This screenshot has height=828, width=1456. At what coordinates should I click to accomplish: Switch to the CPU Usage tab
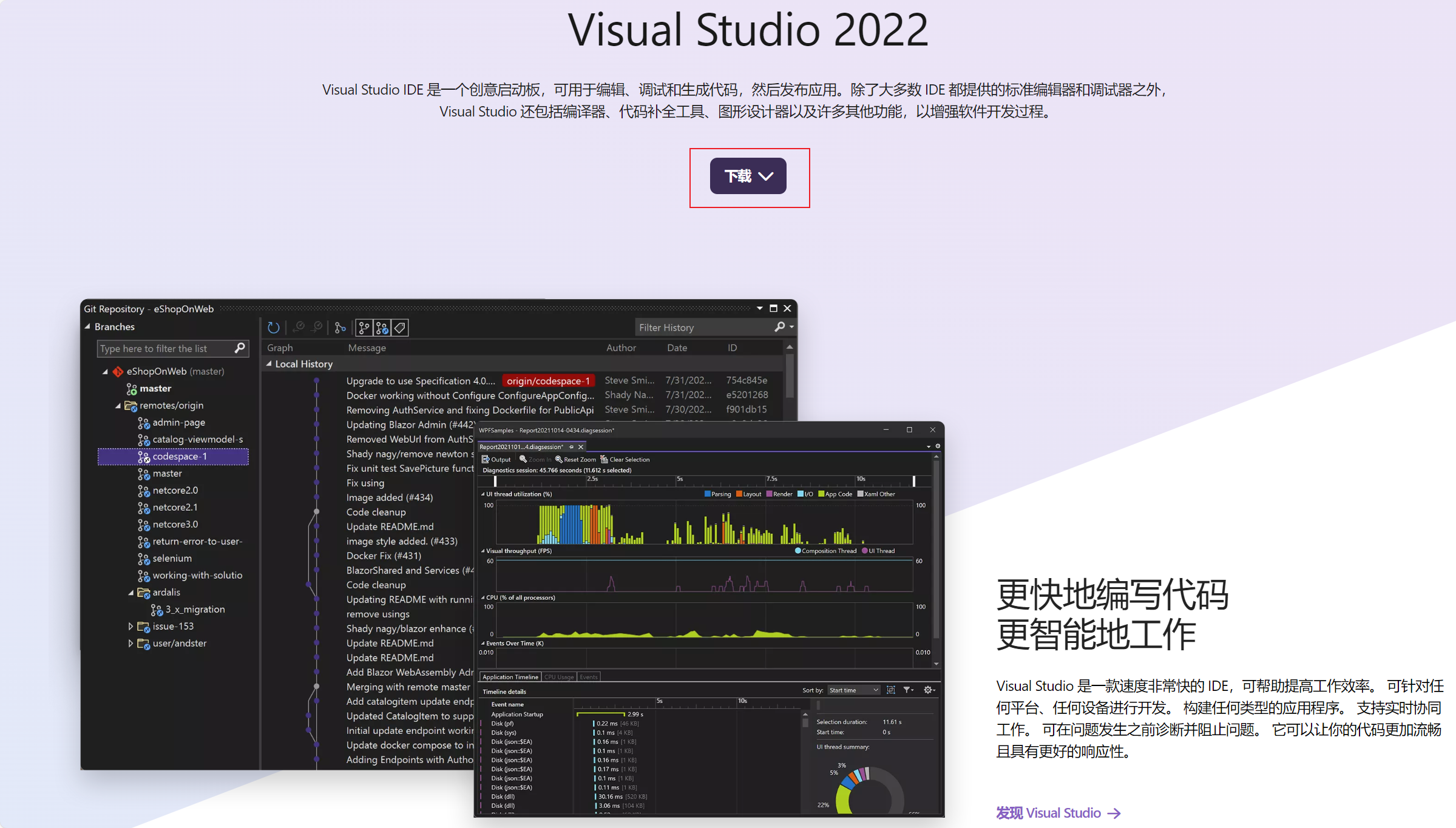[558, 677]
